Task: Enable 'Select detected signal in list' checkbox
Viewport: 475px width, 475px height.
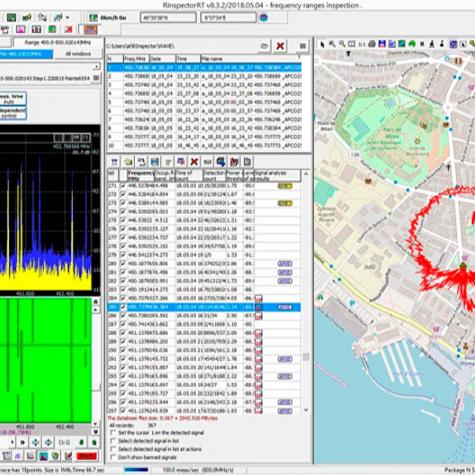Action: 113,441
